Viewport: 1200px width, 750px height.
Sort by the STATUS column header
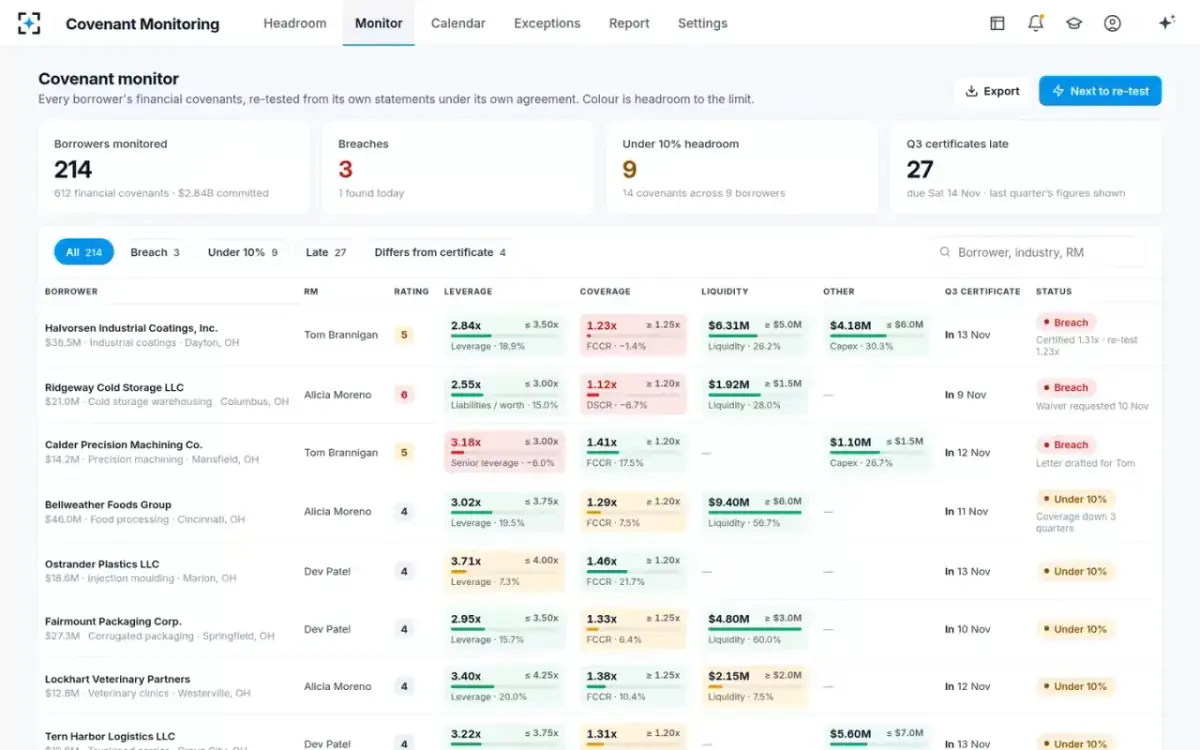pyautogui.click(x=1054, y=292)
